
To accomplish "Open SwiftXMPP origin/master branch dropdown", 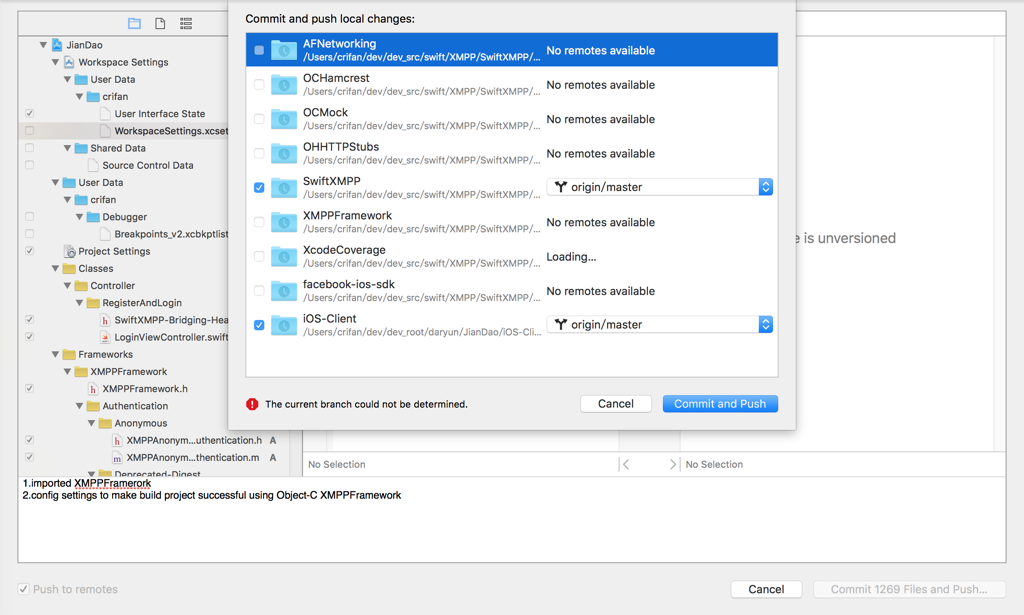I will (660, 187).
